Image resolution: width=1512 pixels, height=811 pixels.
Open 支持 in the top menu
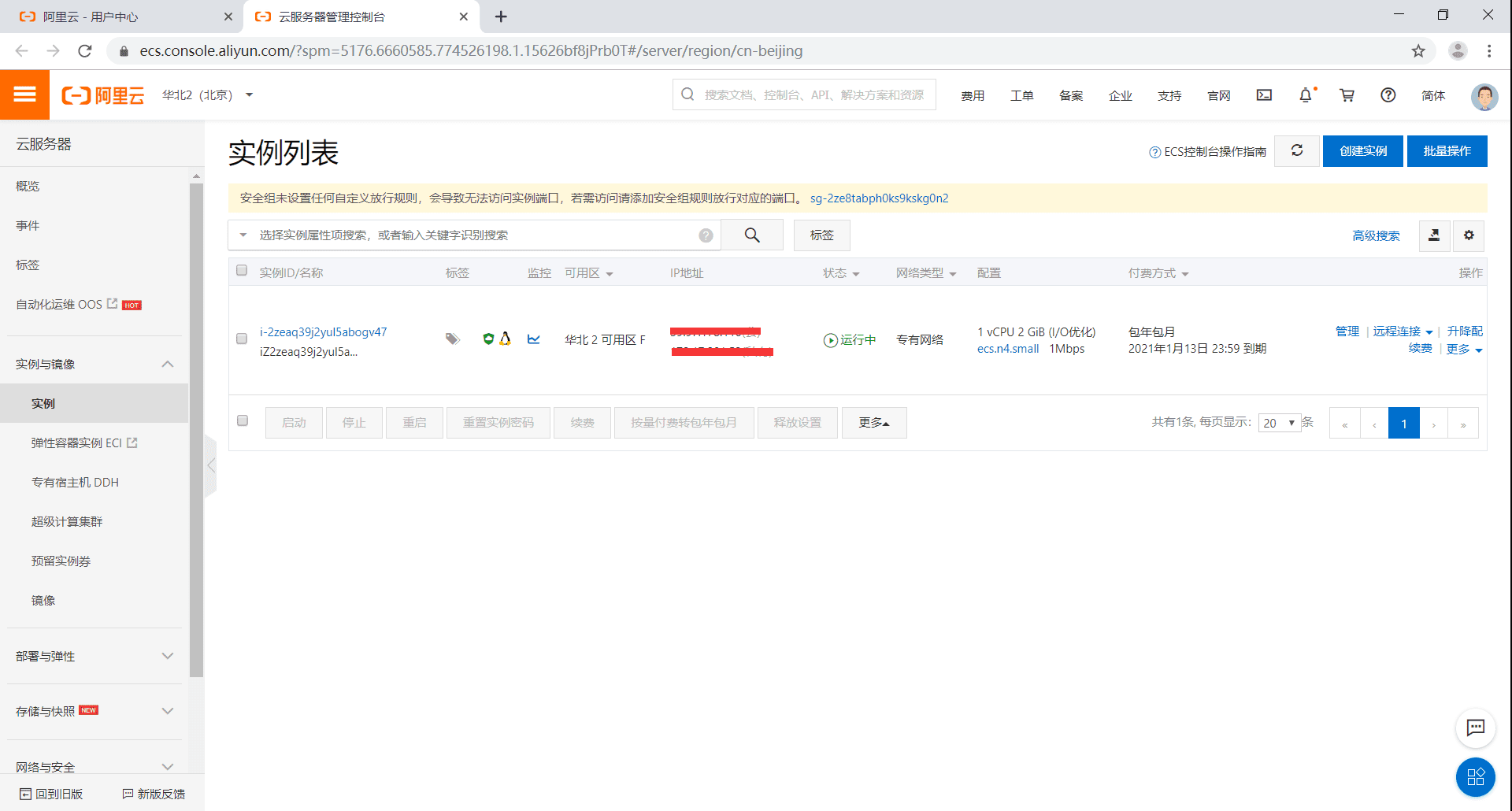pyautogui.click(x=1169, y=95)
